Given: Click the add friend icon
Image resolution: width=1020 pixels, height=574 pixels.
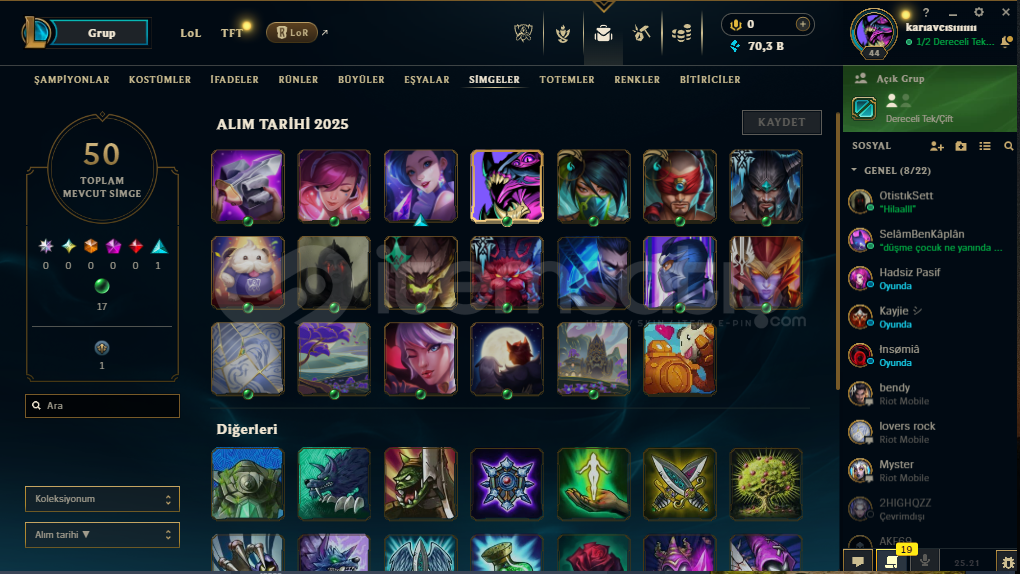Looking at the screenshot, I should [x=937, y=146].
